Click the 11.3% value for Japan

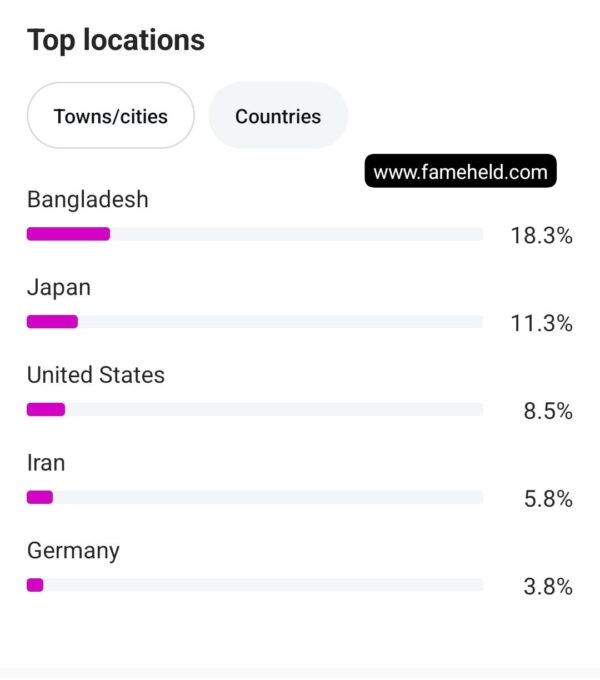[541, 323]
